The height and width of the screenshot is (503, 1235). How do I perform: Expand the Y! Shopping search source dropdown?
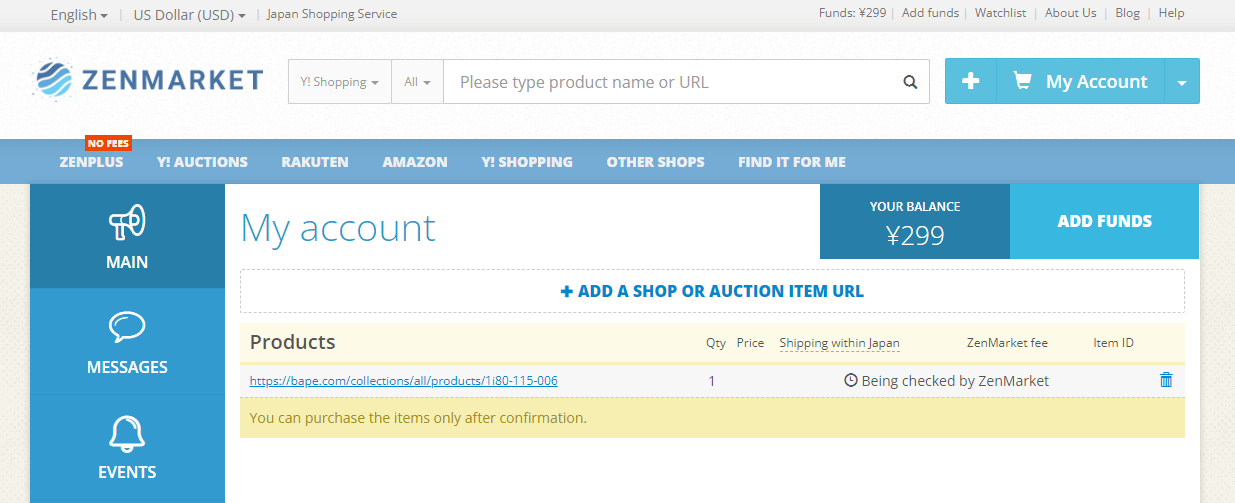coord(340,82)
